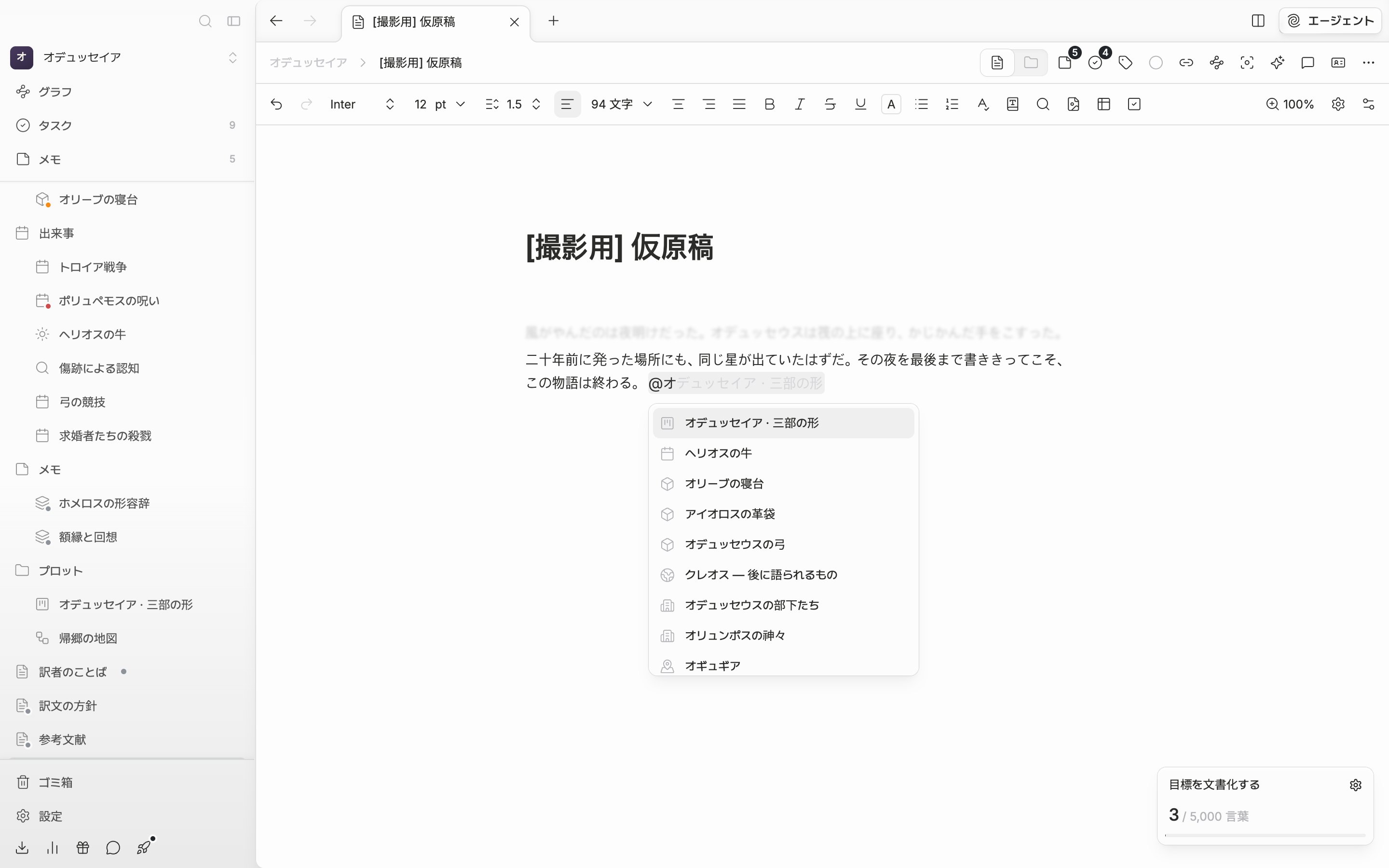1389x868 pixels.
Task: Go back with the left arrow
Action: [x=276, y=21]
